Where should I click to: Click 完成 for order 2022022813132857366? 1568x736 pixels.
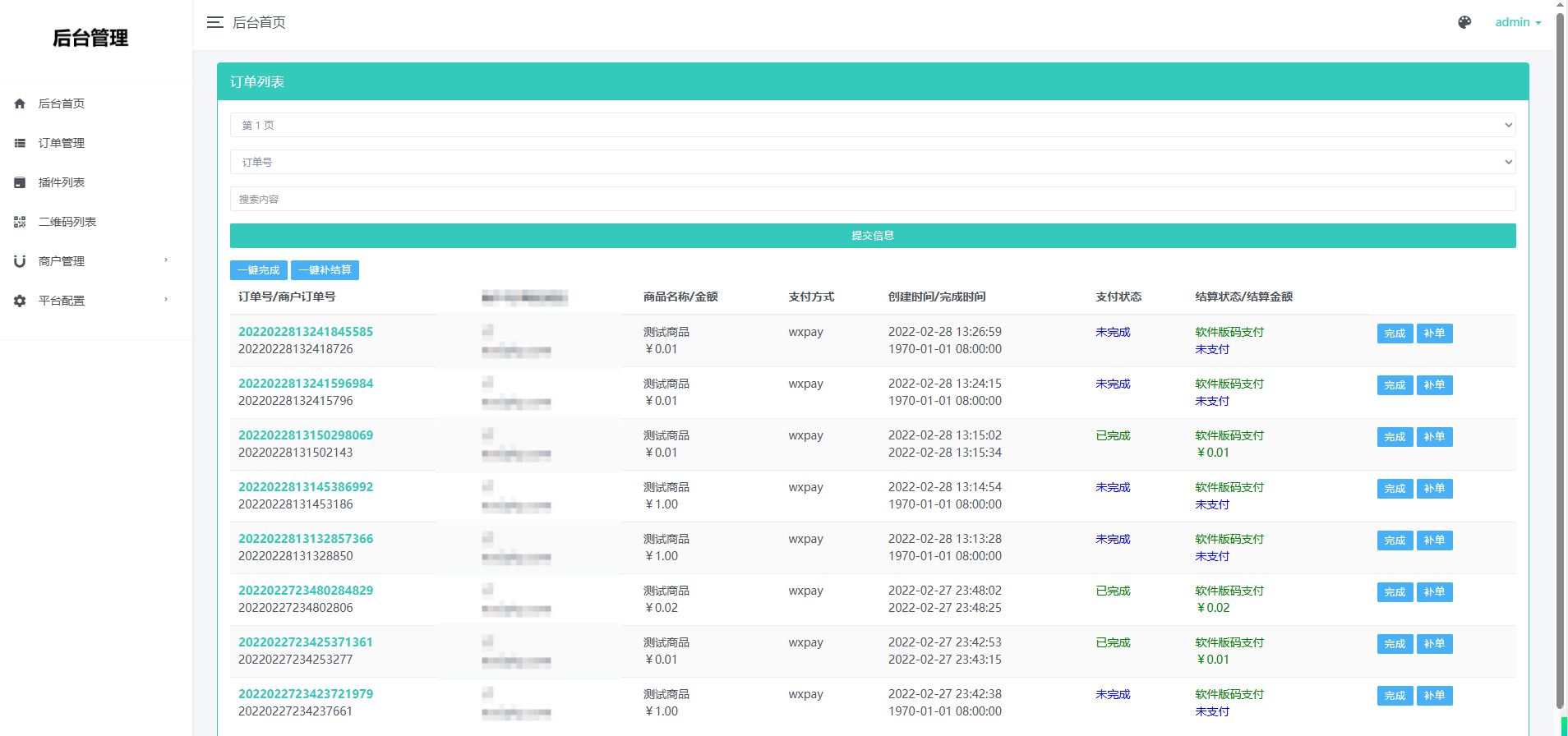(x=1395, y=540)
